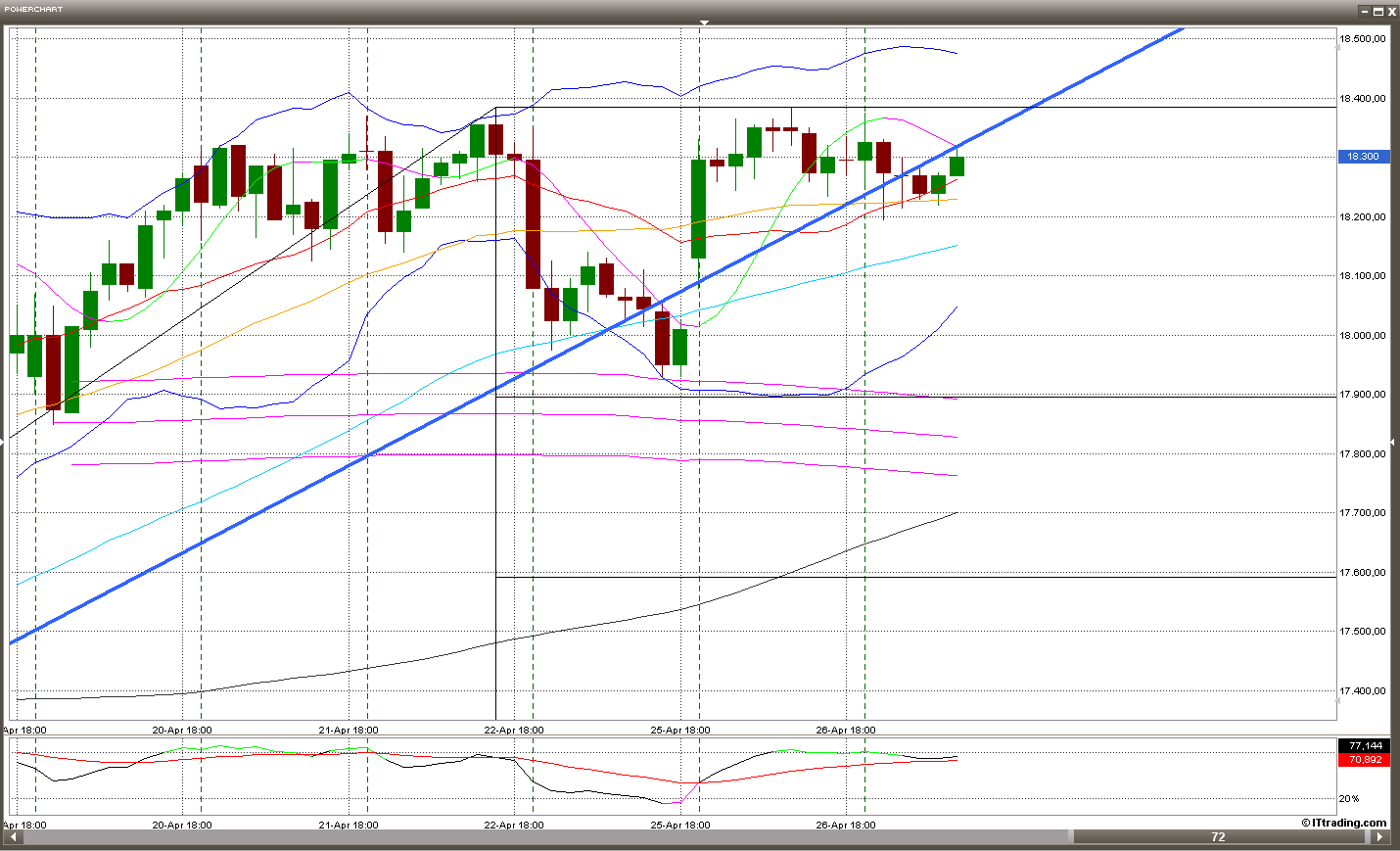Viewport: 1400px width, 851px height.
Task: Click the 22-Apr 18:00 label under the indicator panel
Action: [x=514, y=825]
